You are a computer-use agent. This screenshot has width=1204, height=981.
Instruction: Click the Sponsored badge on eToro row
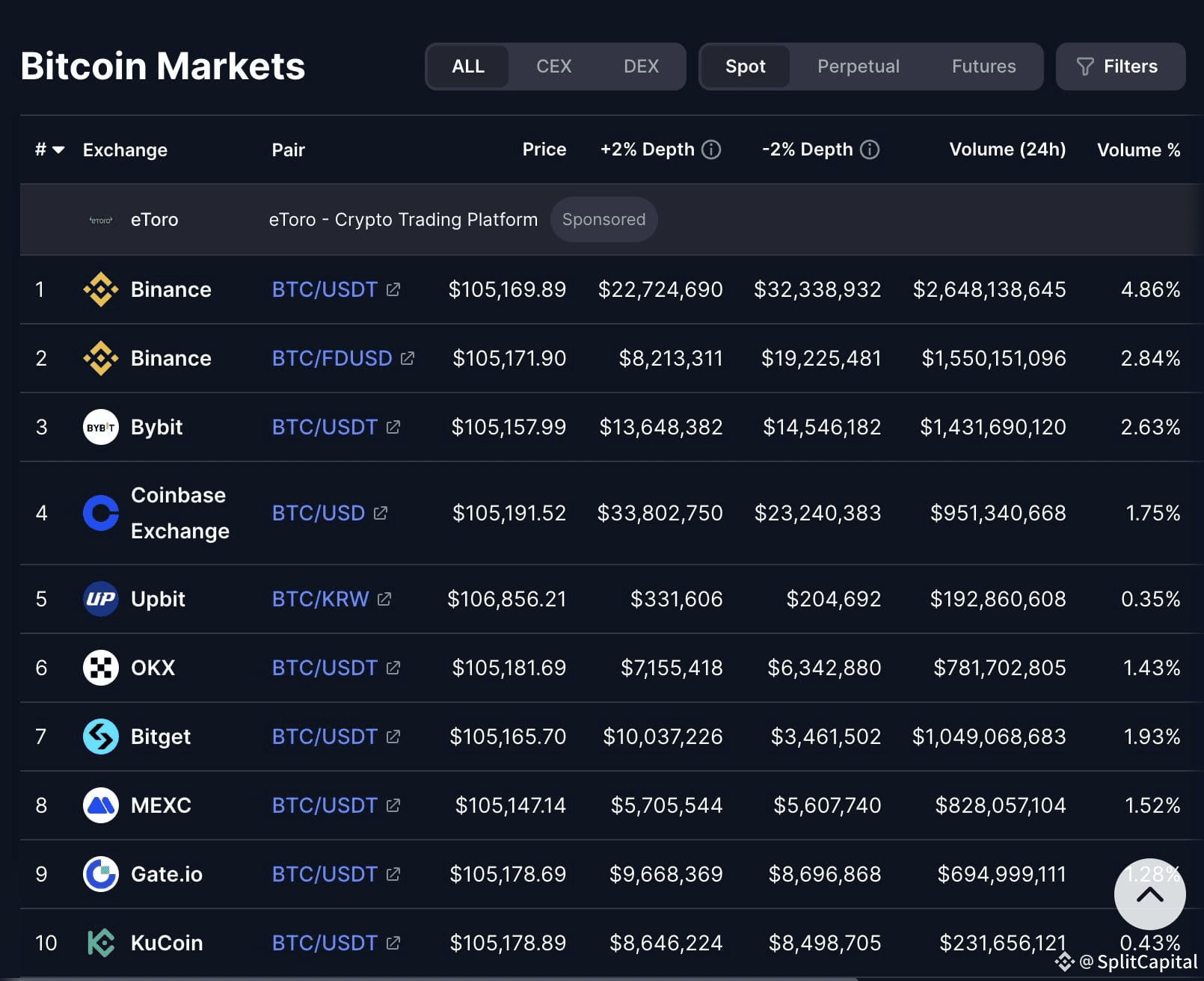coord(603,219)
